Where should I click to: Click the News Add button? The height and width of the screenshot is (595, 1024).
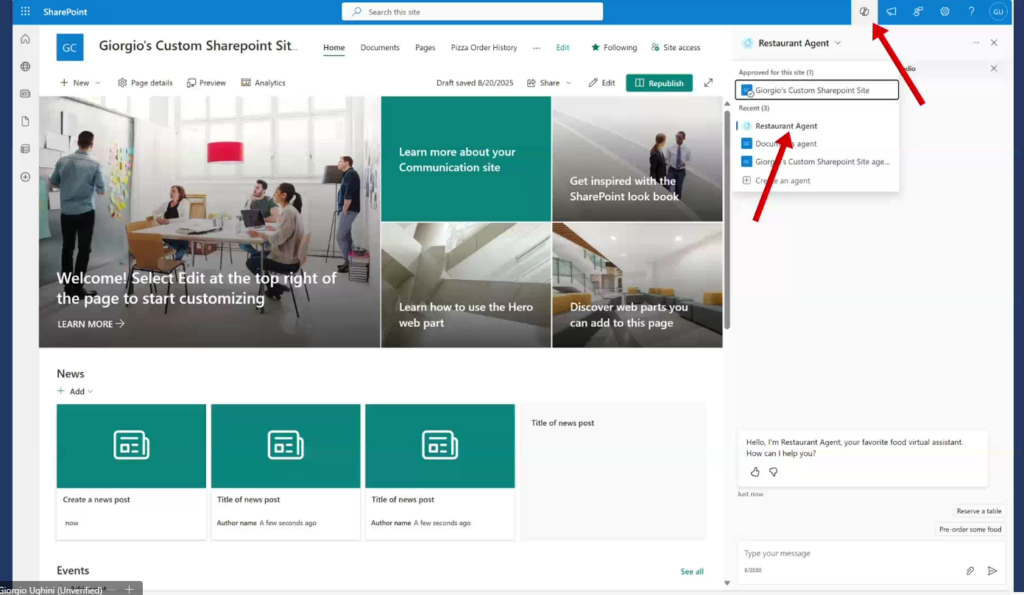coord(71,392)
